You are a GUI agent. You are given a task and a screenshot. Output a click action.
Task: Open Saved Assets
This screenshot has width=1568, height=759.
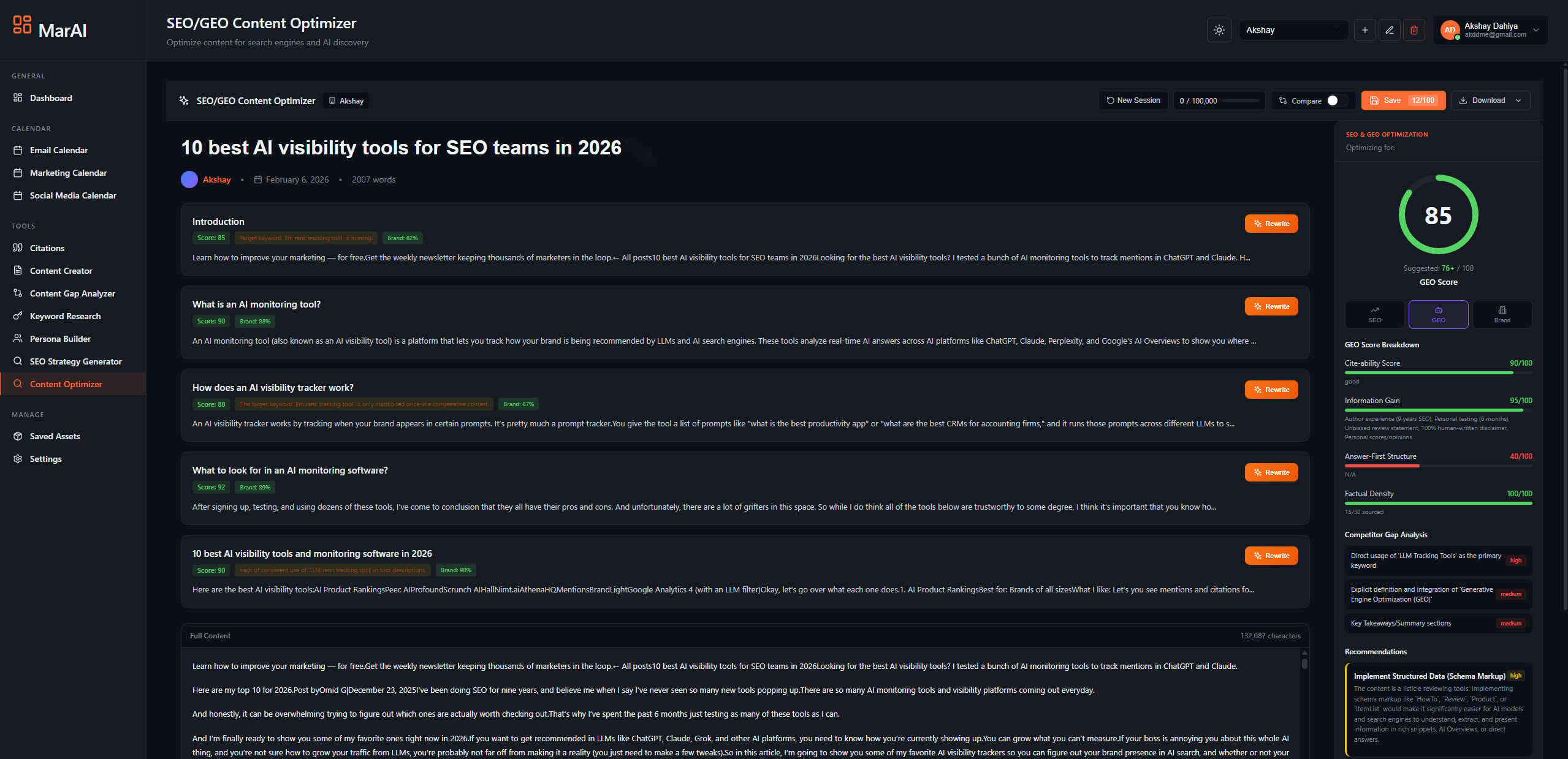tap(55, 436)
